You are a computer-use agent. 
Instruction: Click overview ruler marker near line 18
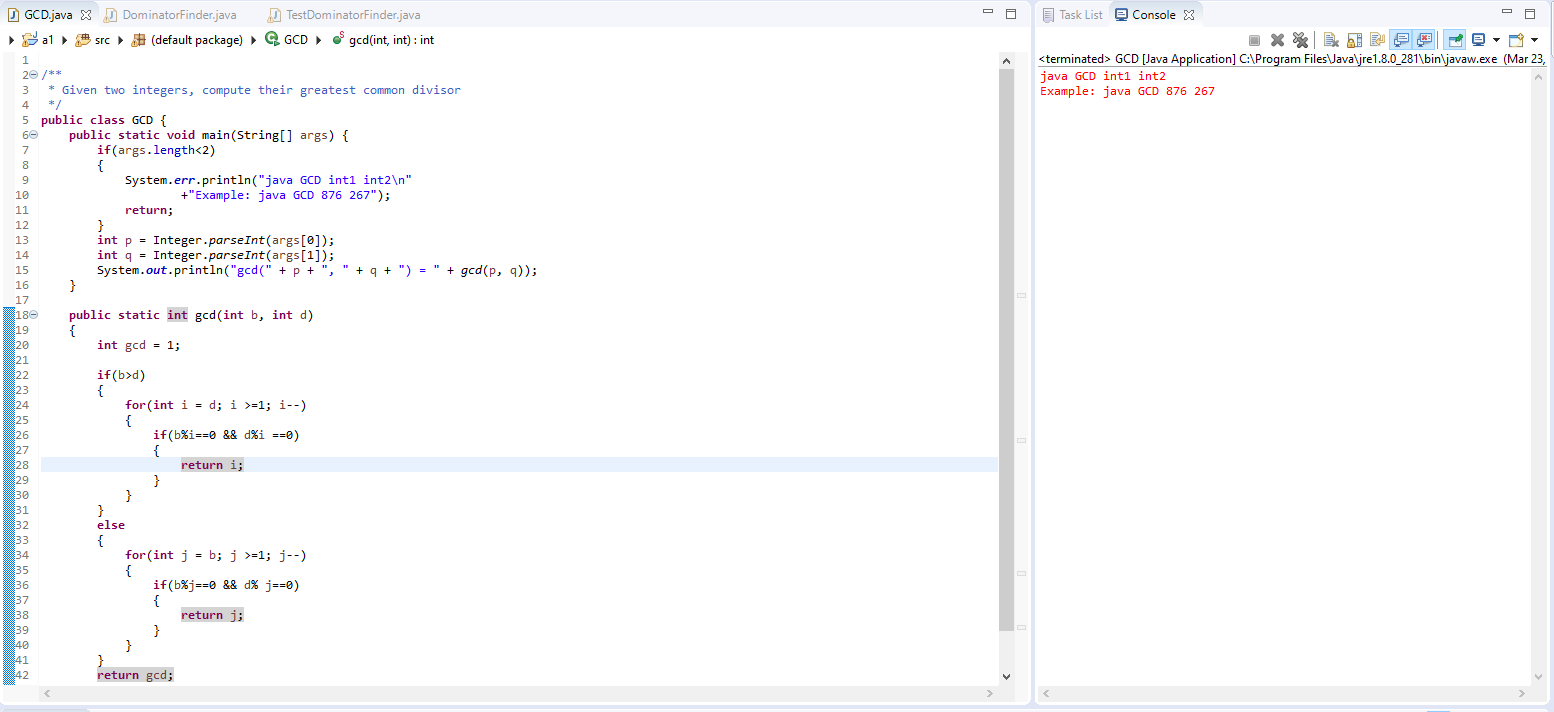1022,295
